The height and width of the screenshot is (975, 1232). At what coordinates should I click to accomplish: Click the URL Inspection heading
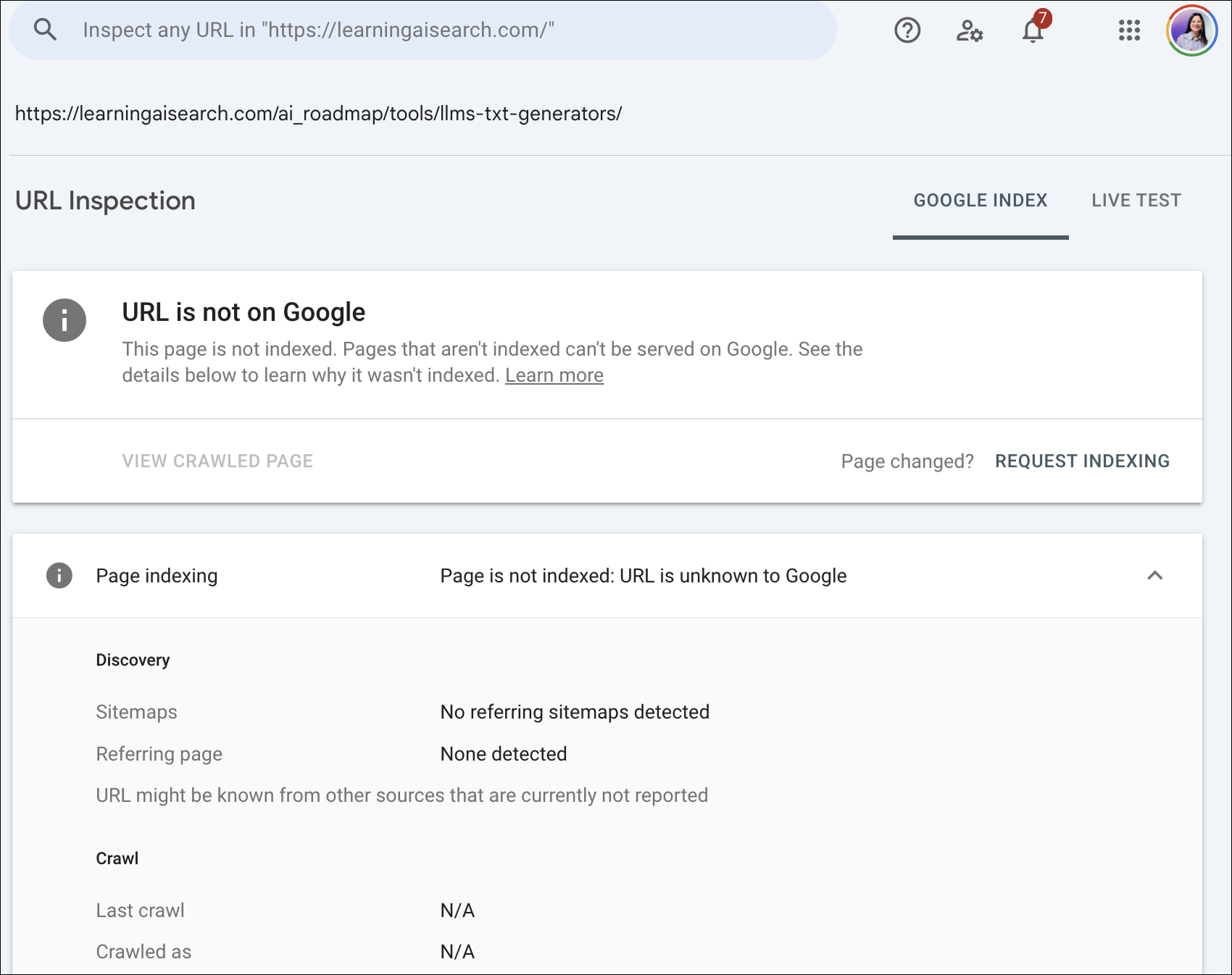[106, 201]
